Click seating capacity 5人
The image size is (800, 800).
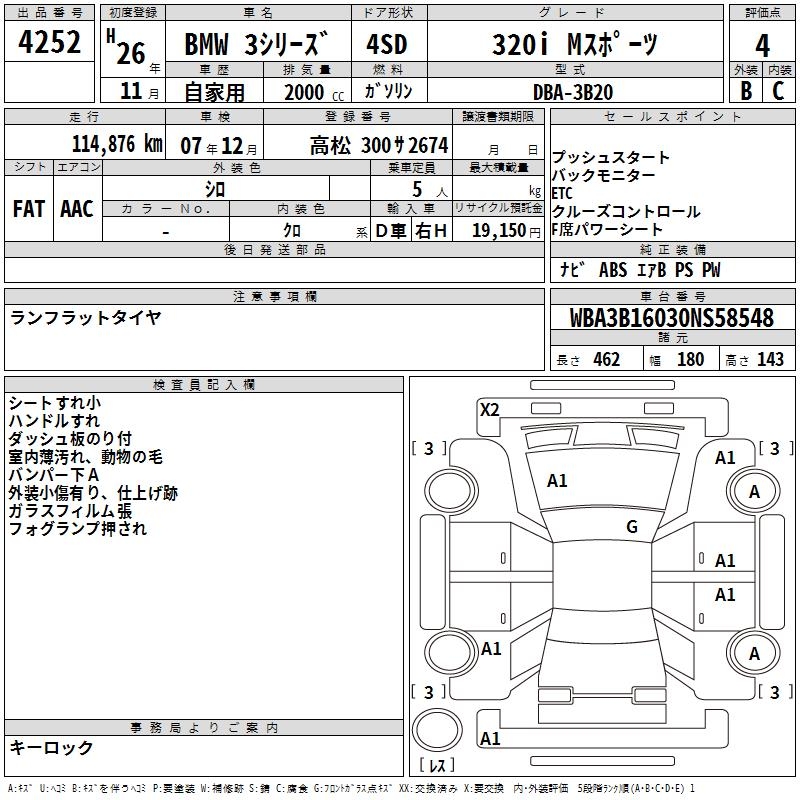point(430,190)
